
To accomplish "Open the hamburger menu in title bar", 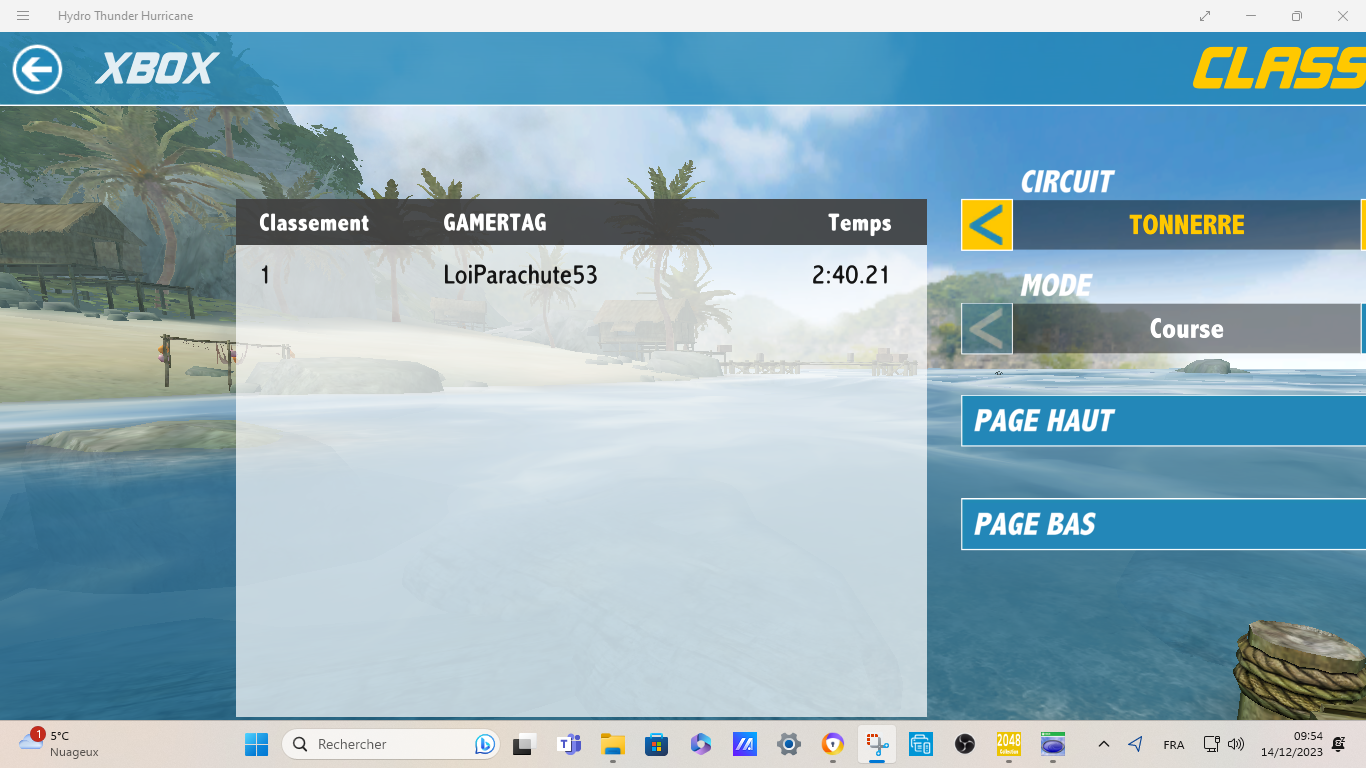I will click(x=23, y=16).
